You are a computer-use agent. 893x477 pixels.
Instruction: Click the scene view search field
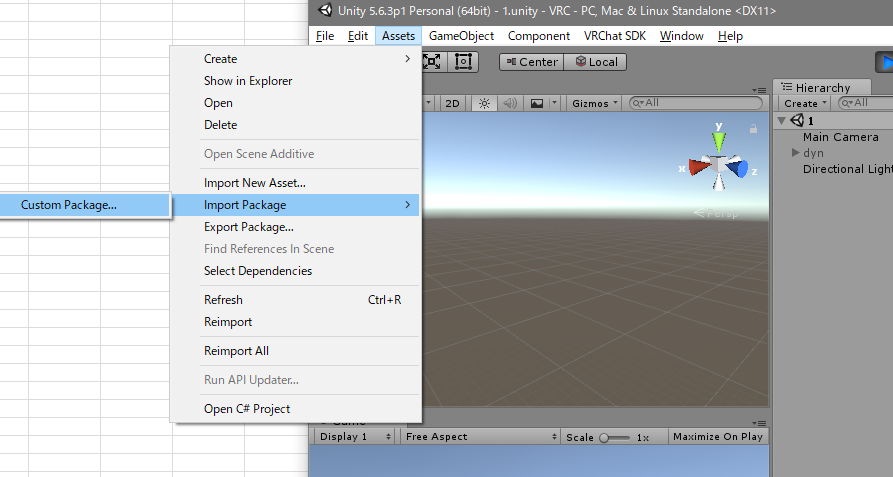click(x=695, y=102)
